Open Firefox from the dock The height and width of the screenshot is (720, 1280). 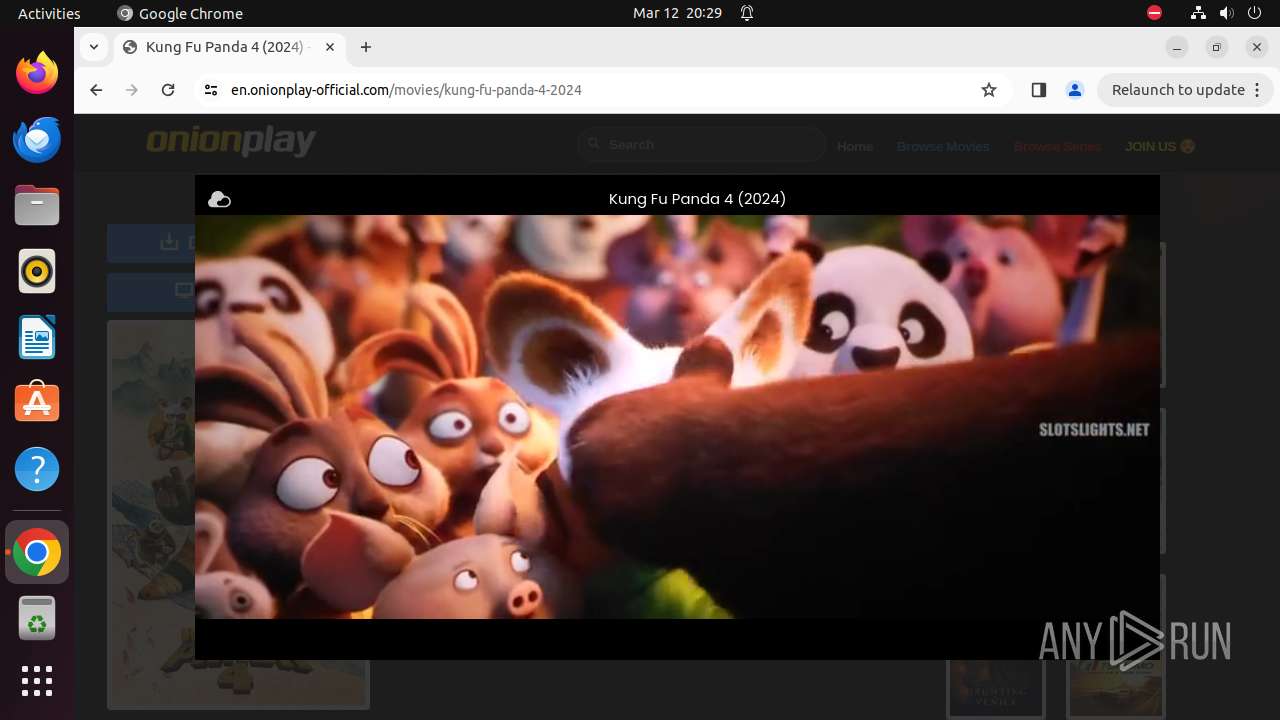(37, 73)
